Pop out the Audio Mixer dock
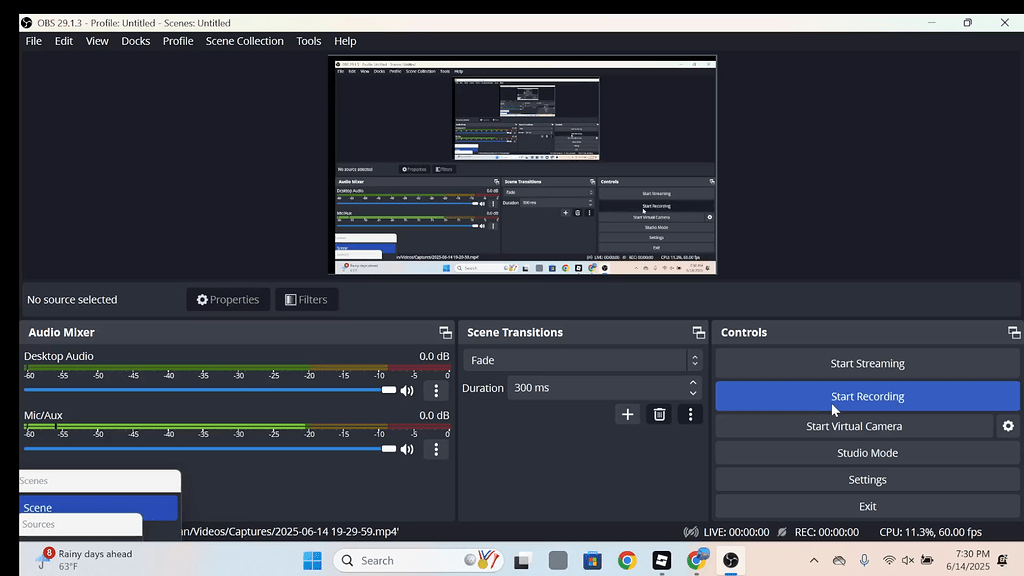Viewport: 1024px width, 576px height. [x=445, y=333]
